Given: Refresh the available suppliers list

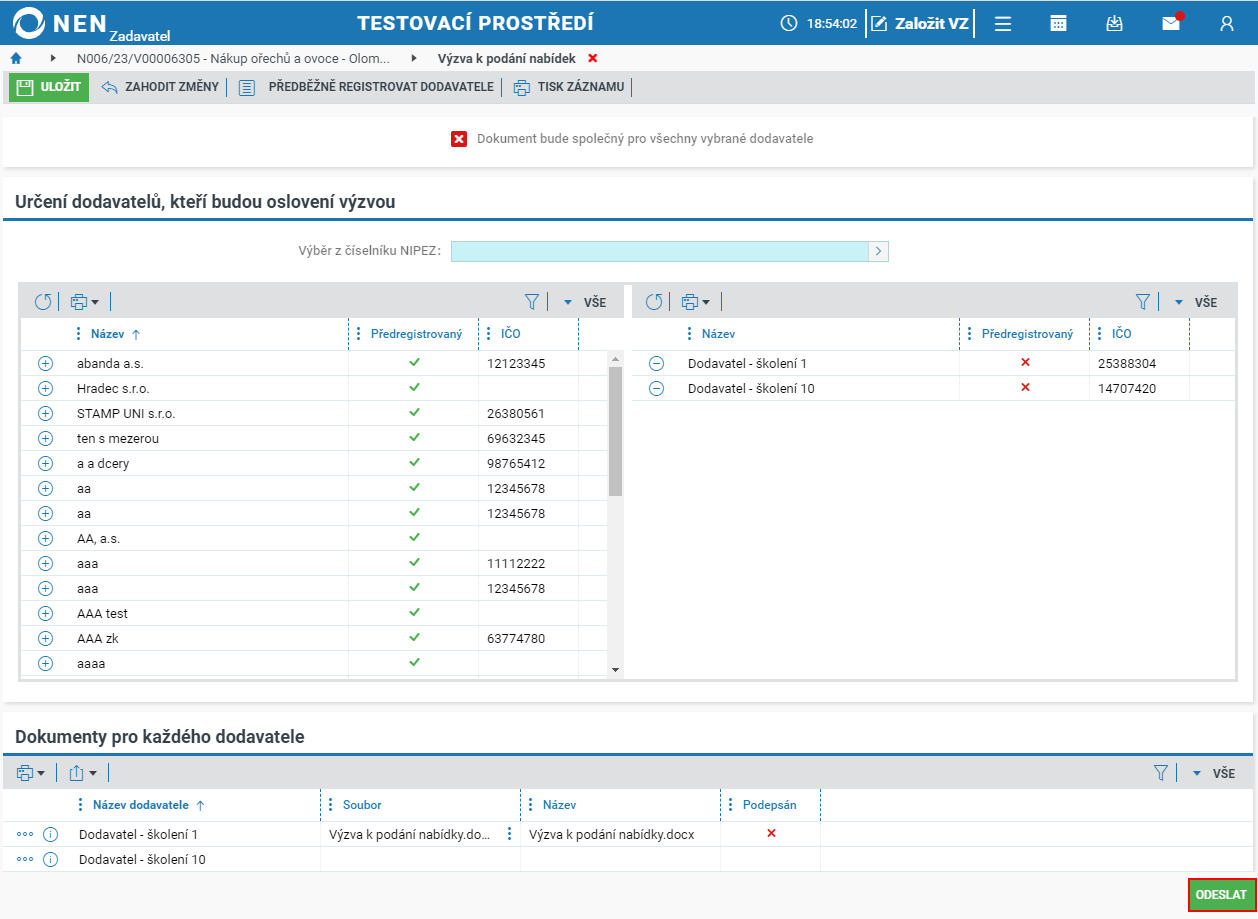Looking at the screenshot, I should (43, 301).
